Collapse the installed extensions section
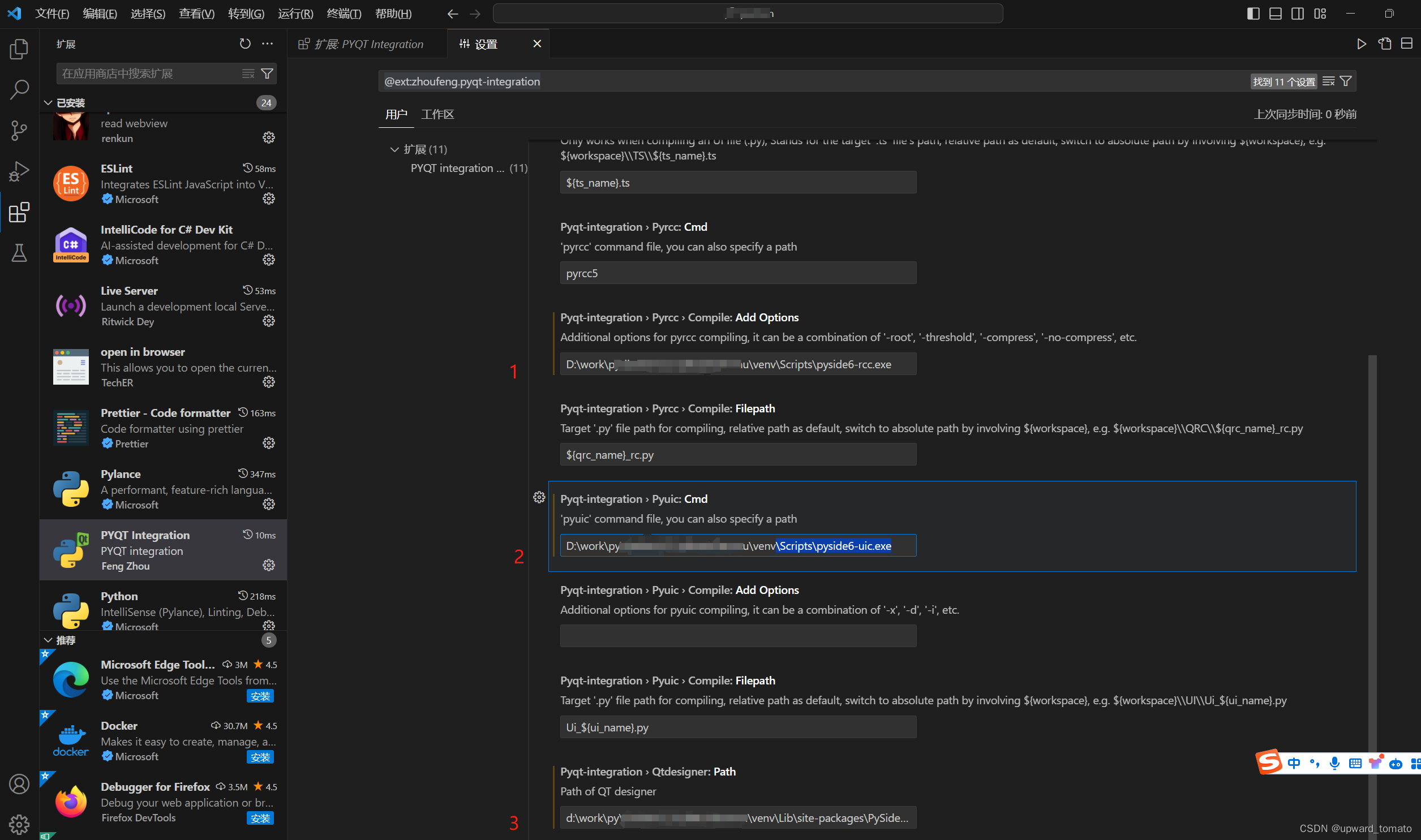This screenshot has width=1421, height=840. 48,102
